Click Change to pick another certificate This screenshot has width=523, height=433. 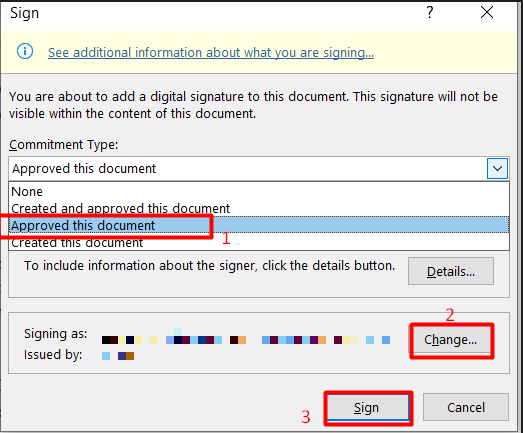pyautogui.click(x=451, y=340)
